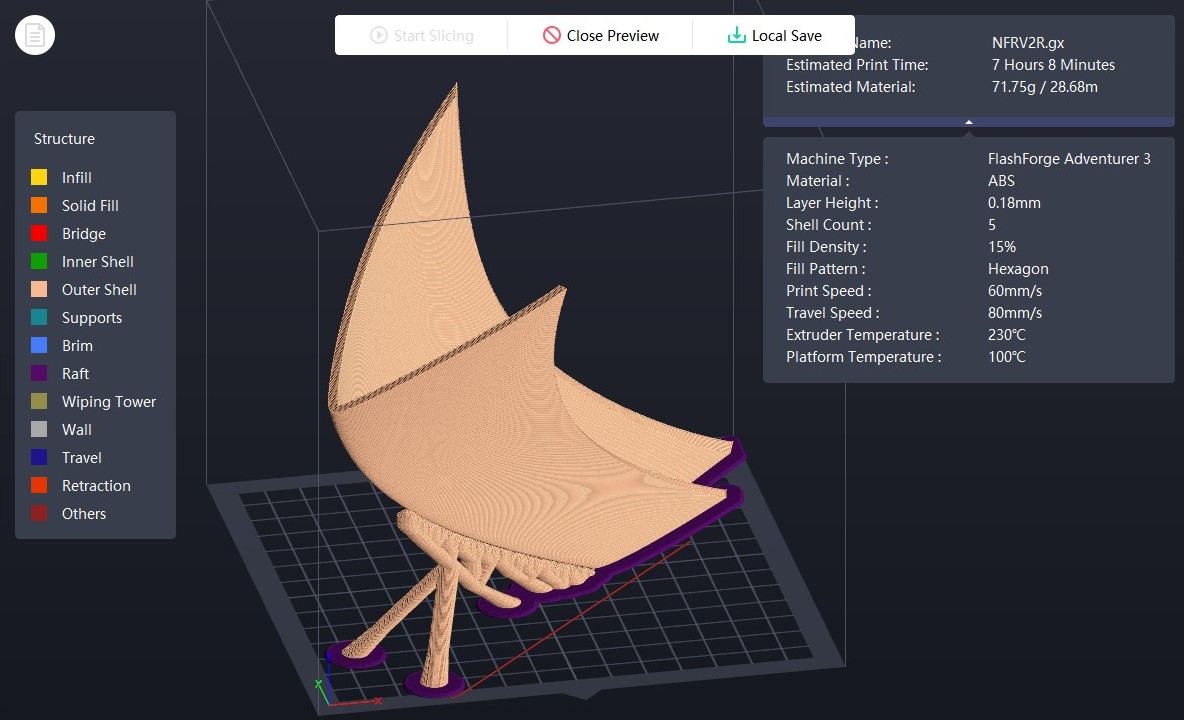Click the 'Bridge' legend label
This screenshot has height=720, width=1184.
click(x=84, y=234)
